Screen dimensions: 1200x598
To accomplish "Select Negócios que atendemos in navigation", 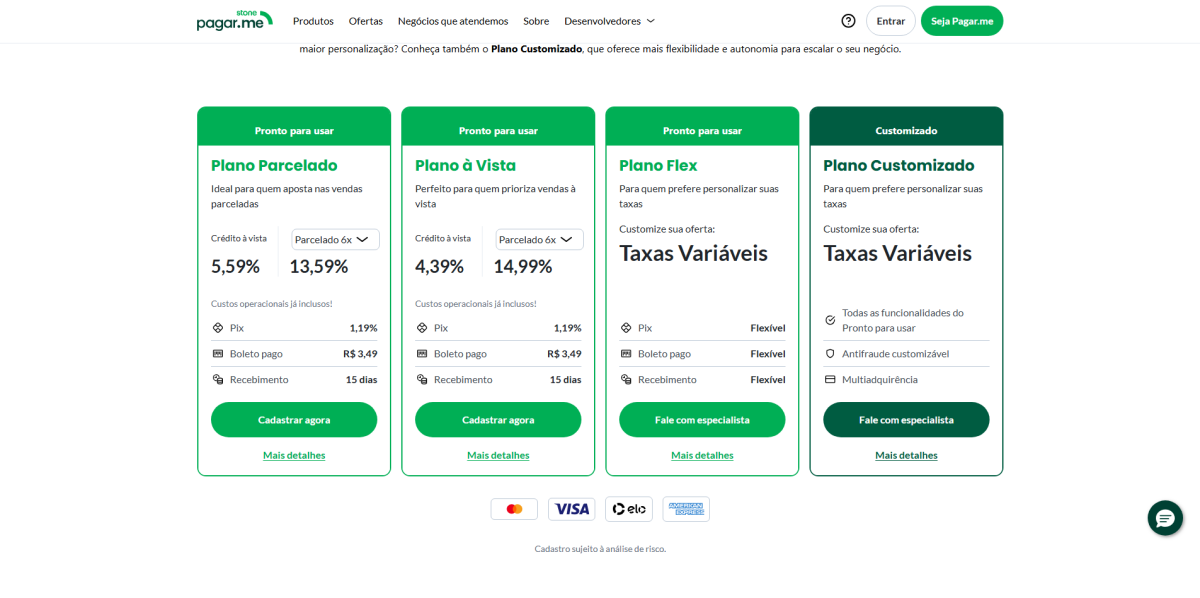I will [x=453, y=21].
